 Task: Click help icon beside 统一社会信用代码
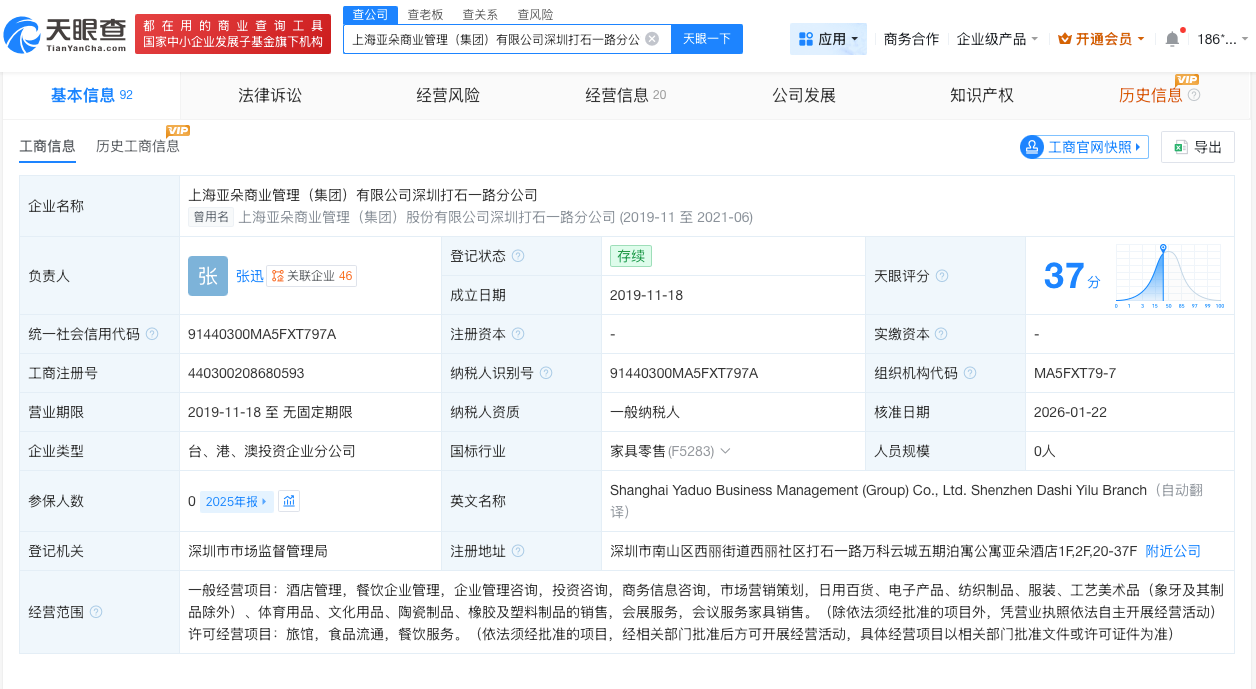[152, 334]
